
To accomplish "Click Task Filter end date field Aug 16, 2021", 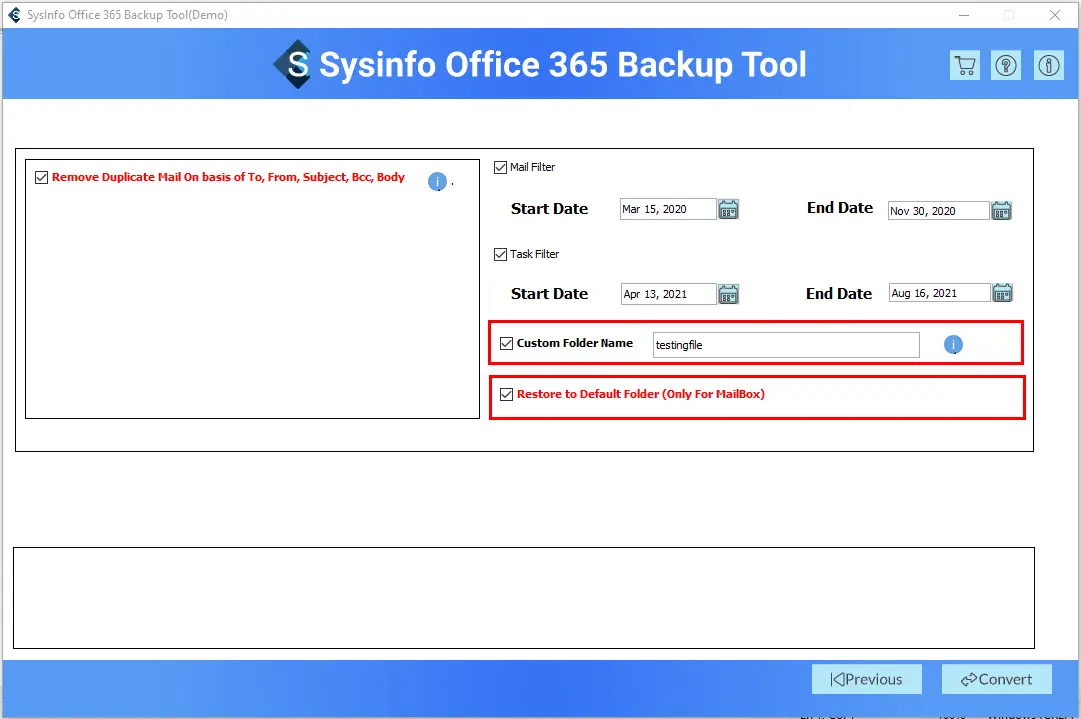I will click(x=940, y=292).
